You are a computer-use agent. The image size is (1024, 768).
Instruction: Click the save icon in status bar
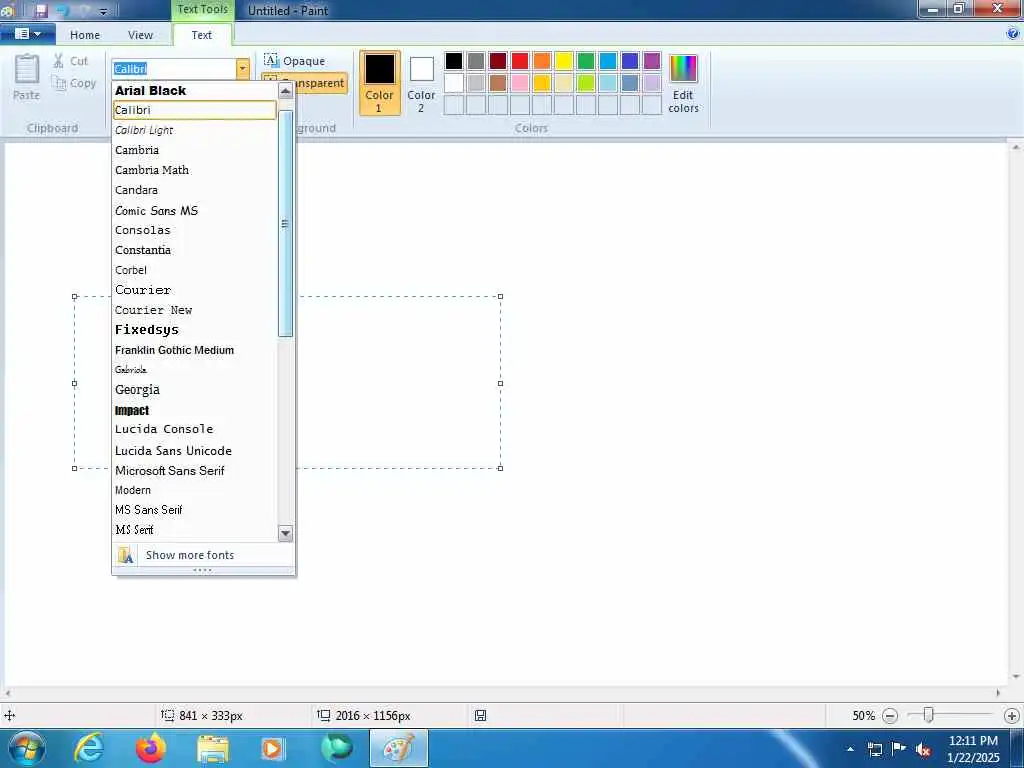480,716
